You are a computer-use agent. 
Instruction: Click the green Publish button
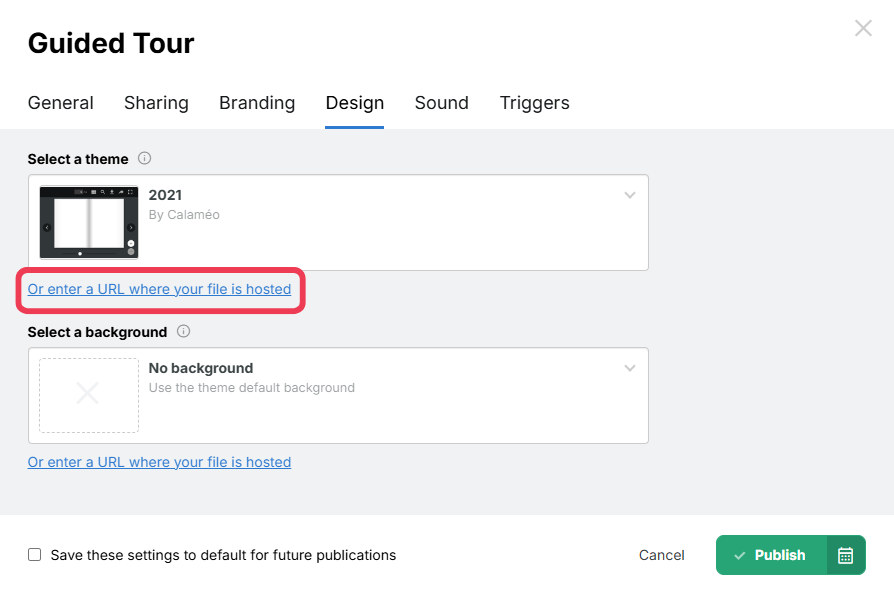771,555
